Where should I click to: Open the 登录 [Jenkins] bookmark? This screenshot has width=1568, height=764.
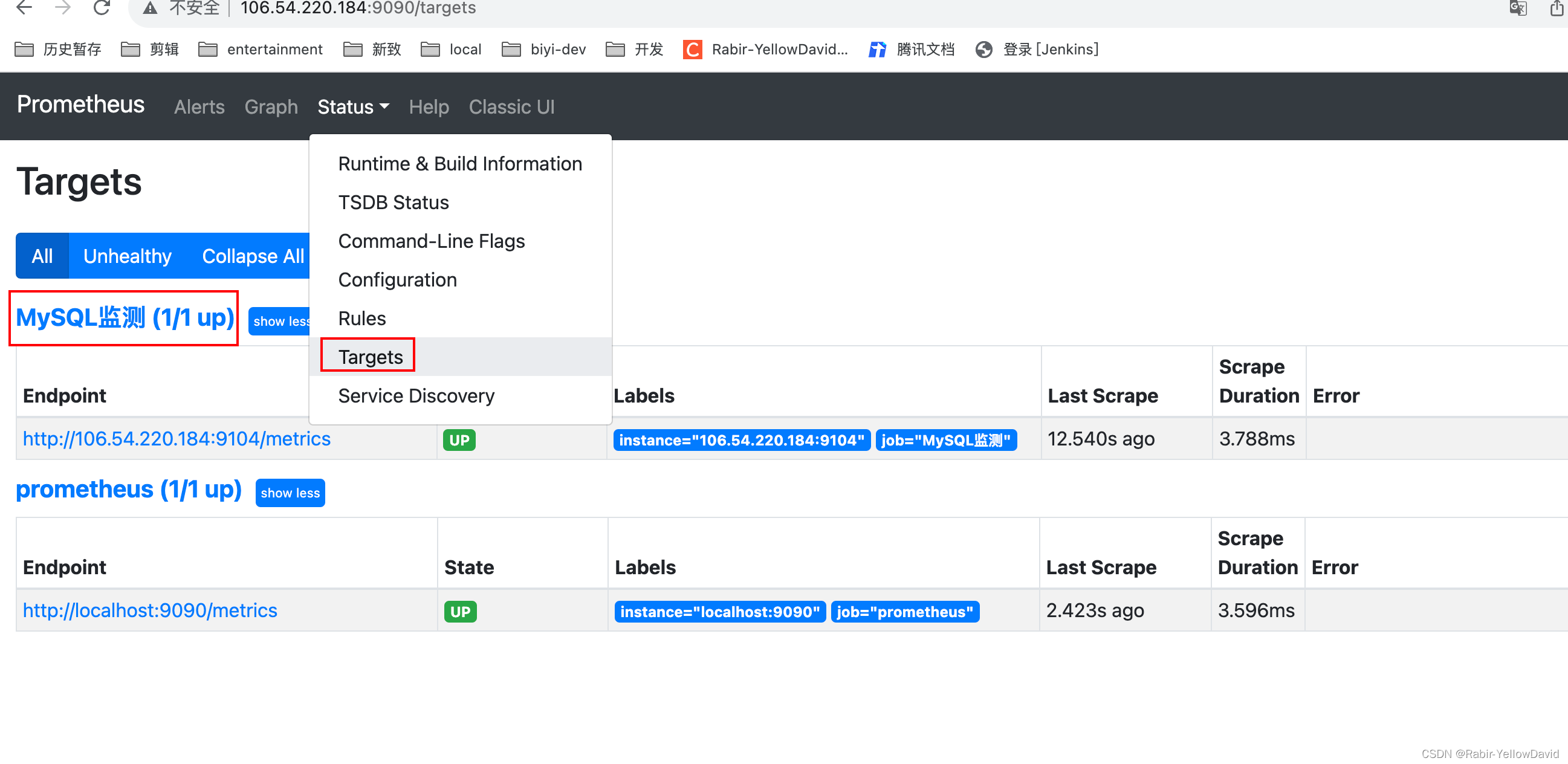(x=1037, y=50)
